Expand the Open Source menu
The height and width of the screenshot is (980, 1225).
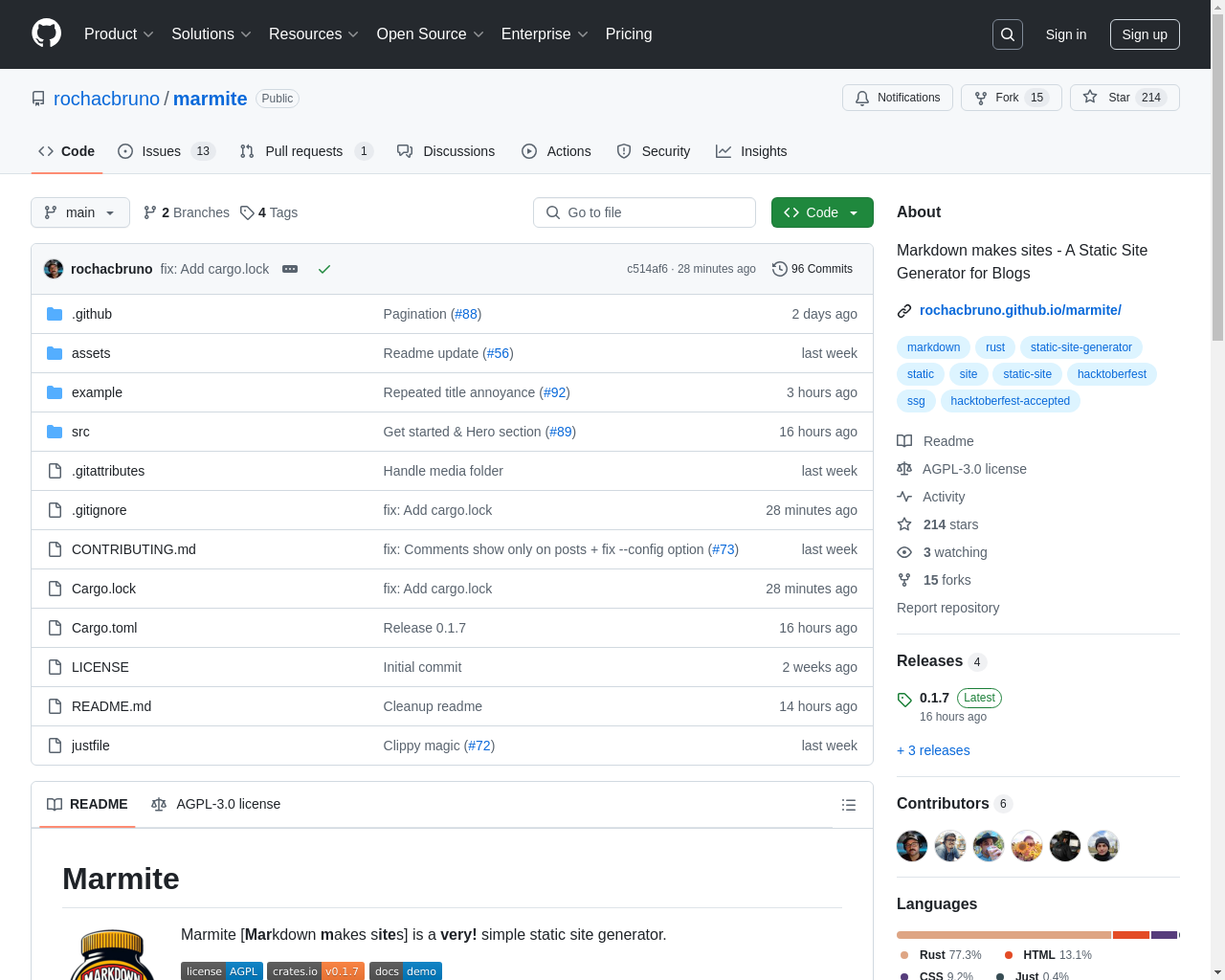point(431,34)
